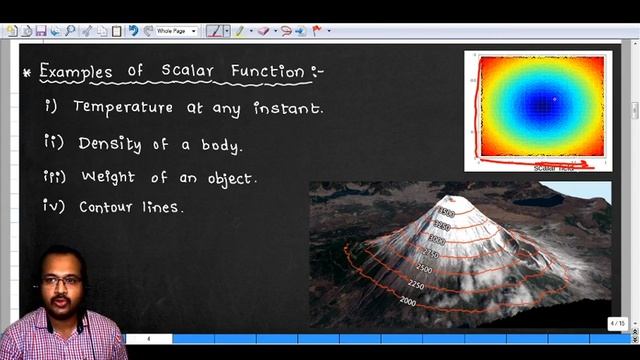Save the note with the floppy disk icon

click(41, 31)
